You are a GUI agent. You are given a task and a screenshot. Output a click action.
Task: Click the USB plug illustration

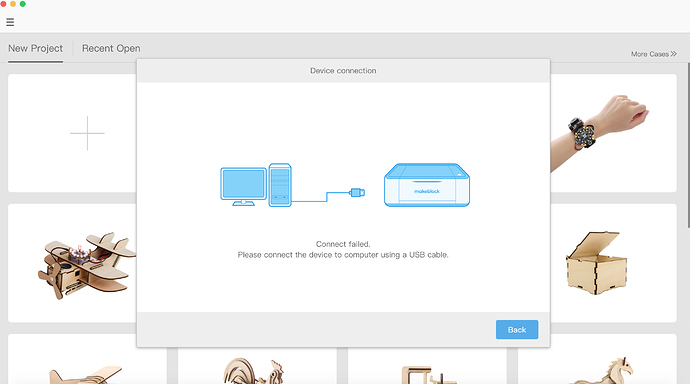click(357, 192)
